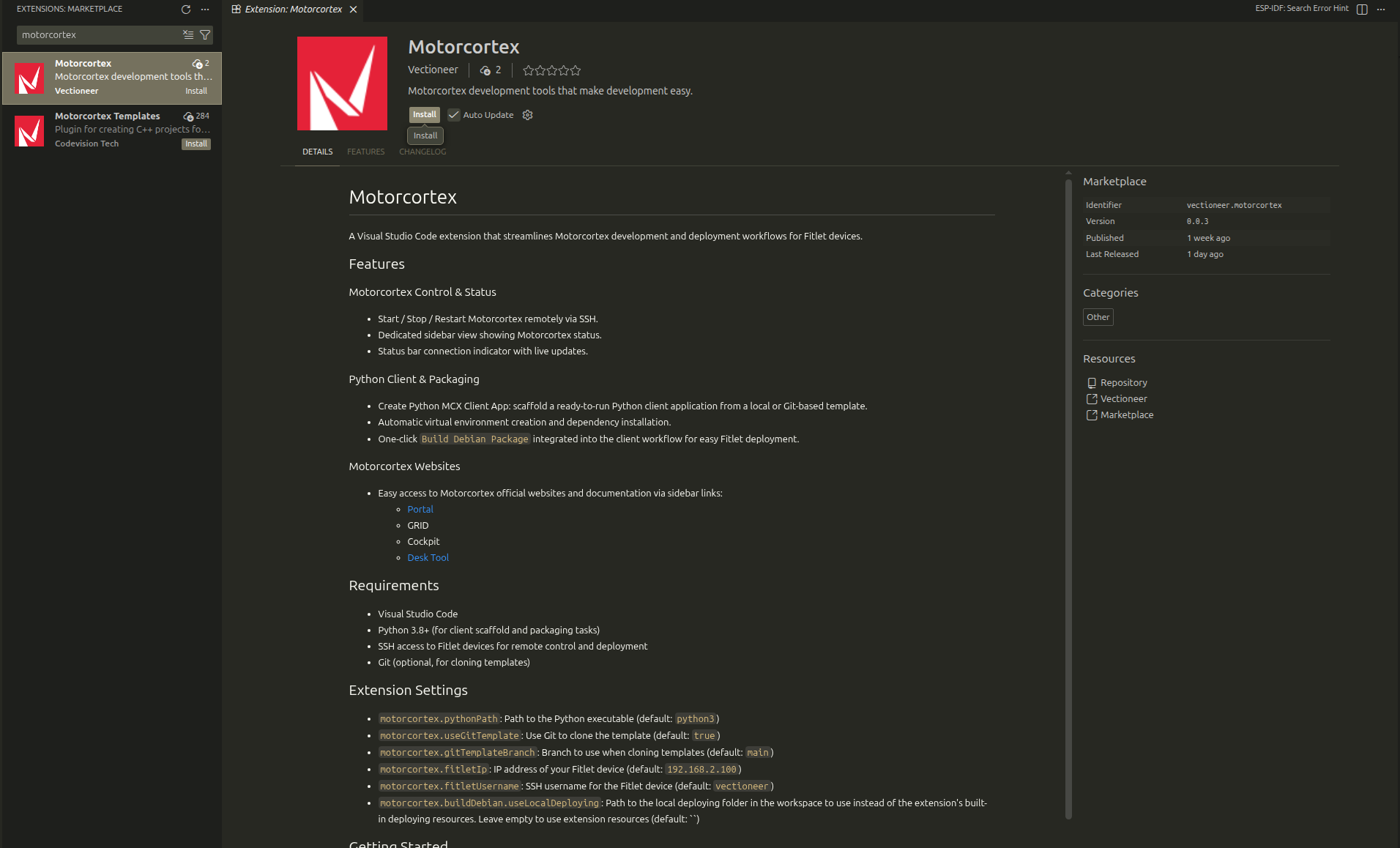This screenshot has height=848, width=1400.
Task: Click the Other category tag
Action: [1098, 317]
